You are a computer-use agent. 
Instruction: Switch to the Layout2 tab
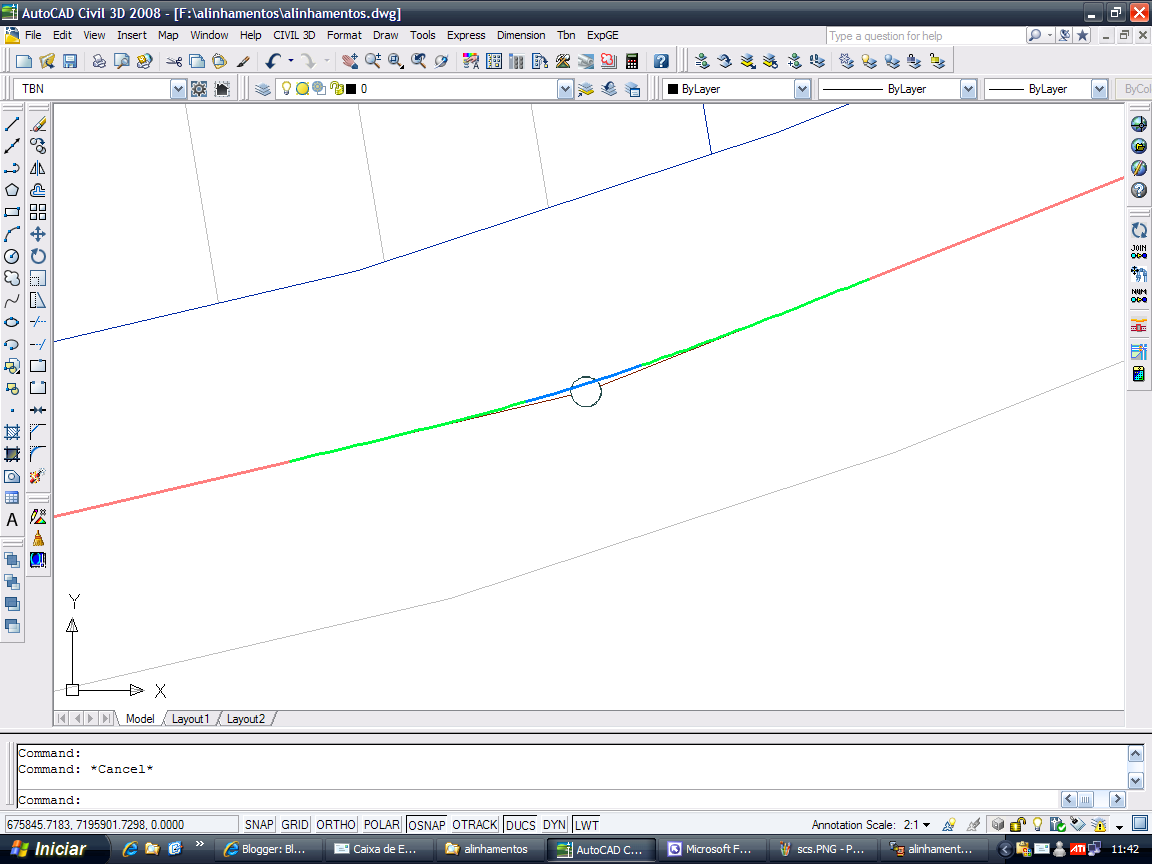tap(245, 719)
